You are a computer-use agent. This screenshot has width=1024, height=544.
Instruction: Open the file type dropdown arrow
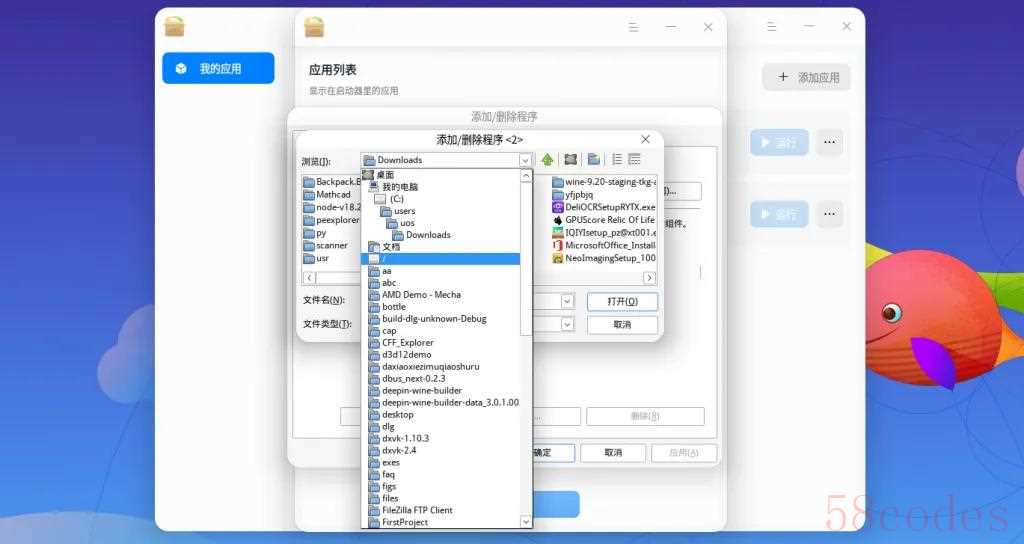[567, 324]
